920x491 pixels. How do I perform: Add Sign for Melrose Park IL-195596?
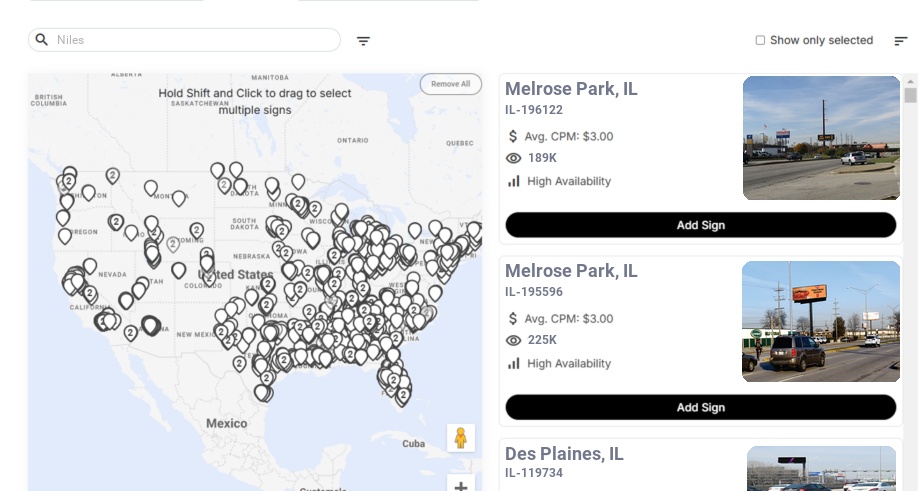pyautogui.click(x=700, y=407)
